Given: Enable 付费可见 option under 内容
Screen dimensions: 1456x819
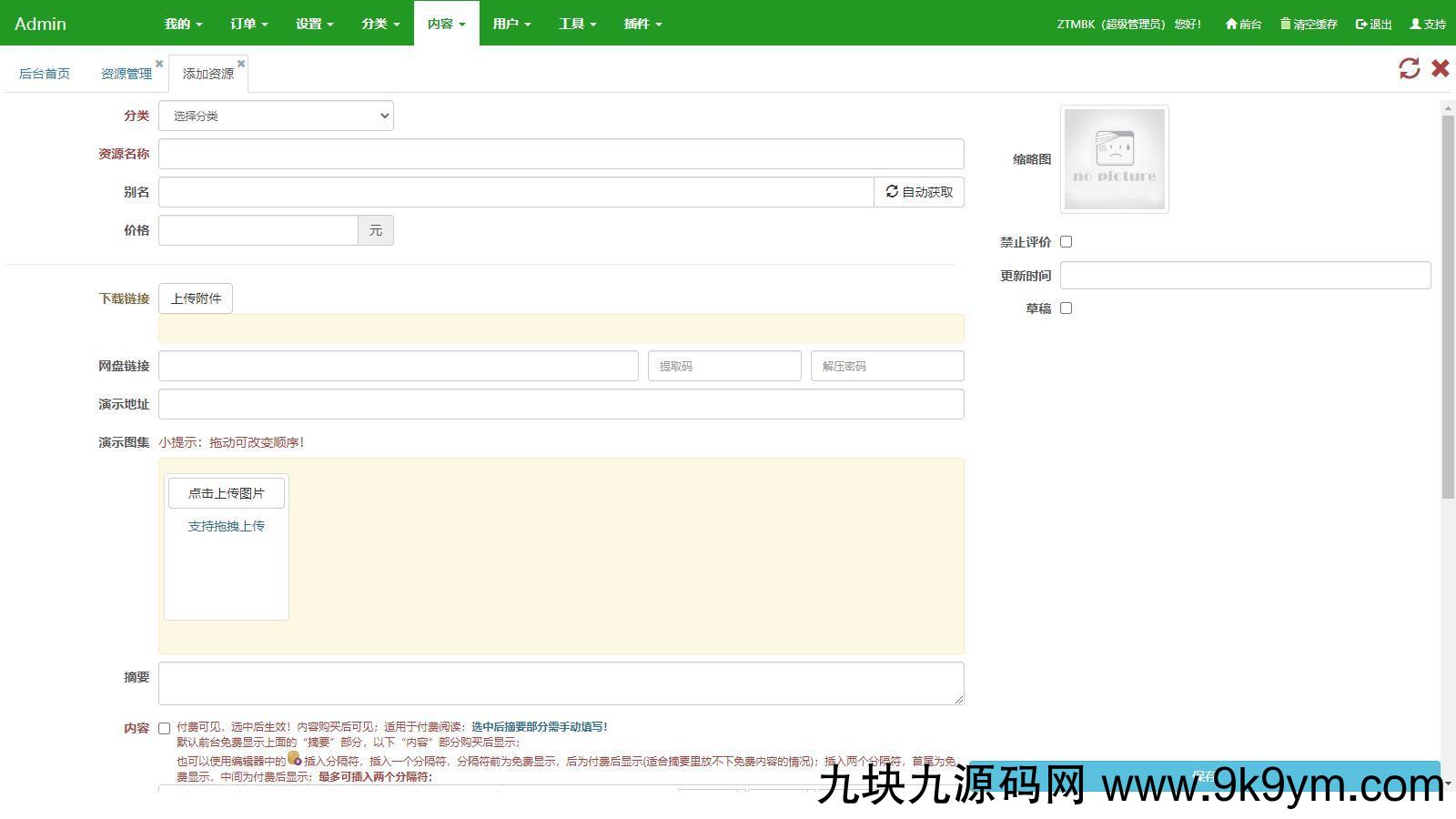Looking at the screenshot, I should [x=164, y=727].
